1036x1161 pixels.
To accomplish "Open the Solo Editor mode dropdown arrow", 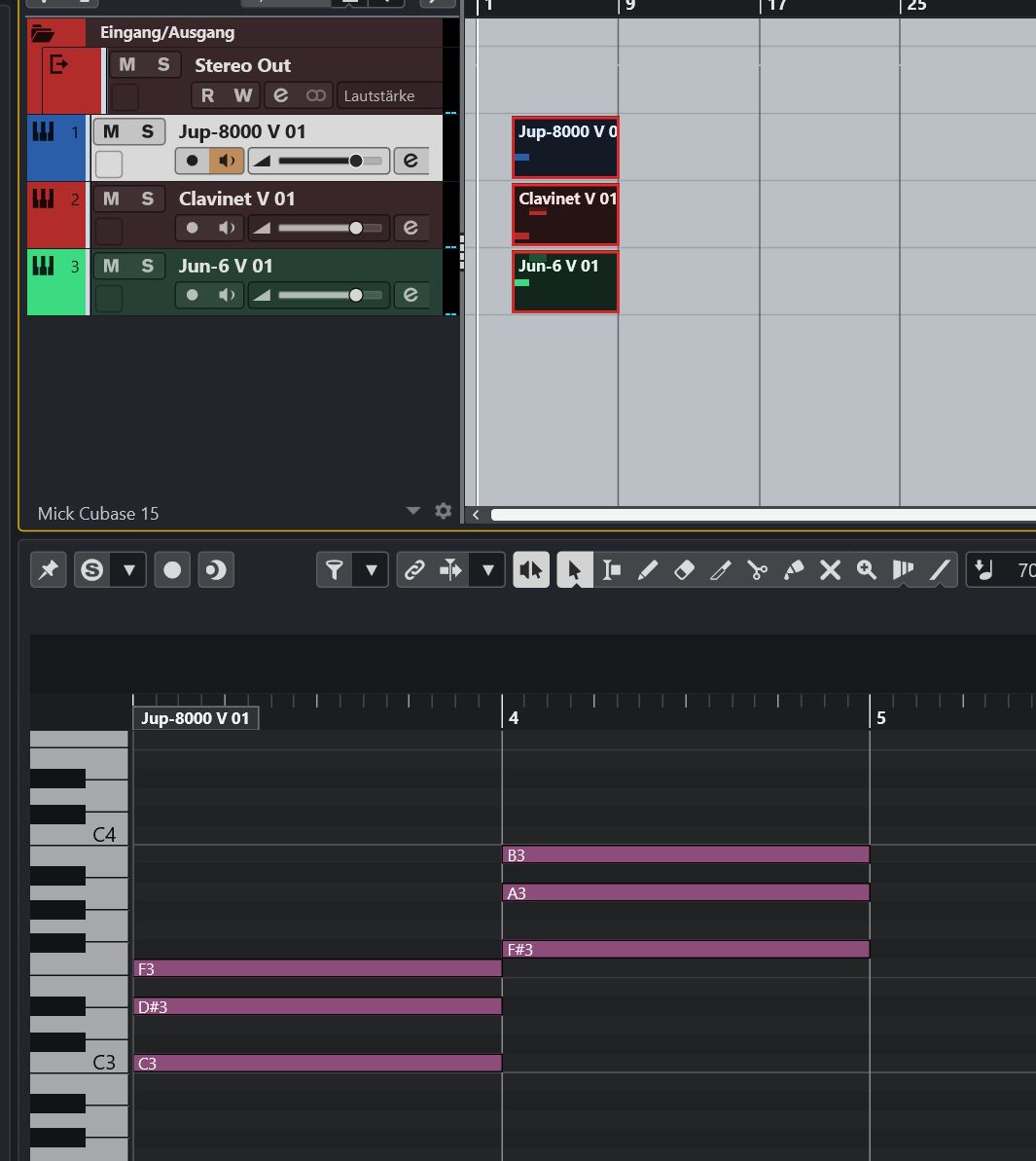I will (x=128, y=570).
